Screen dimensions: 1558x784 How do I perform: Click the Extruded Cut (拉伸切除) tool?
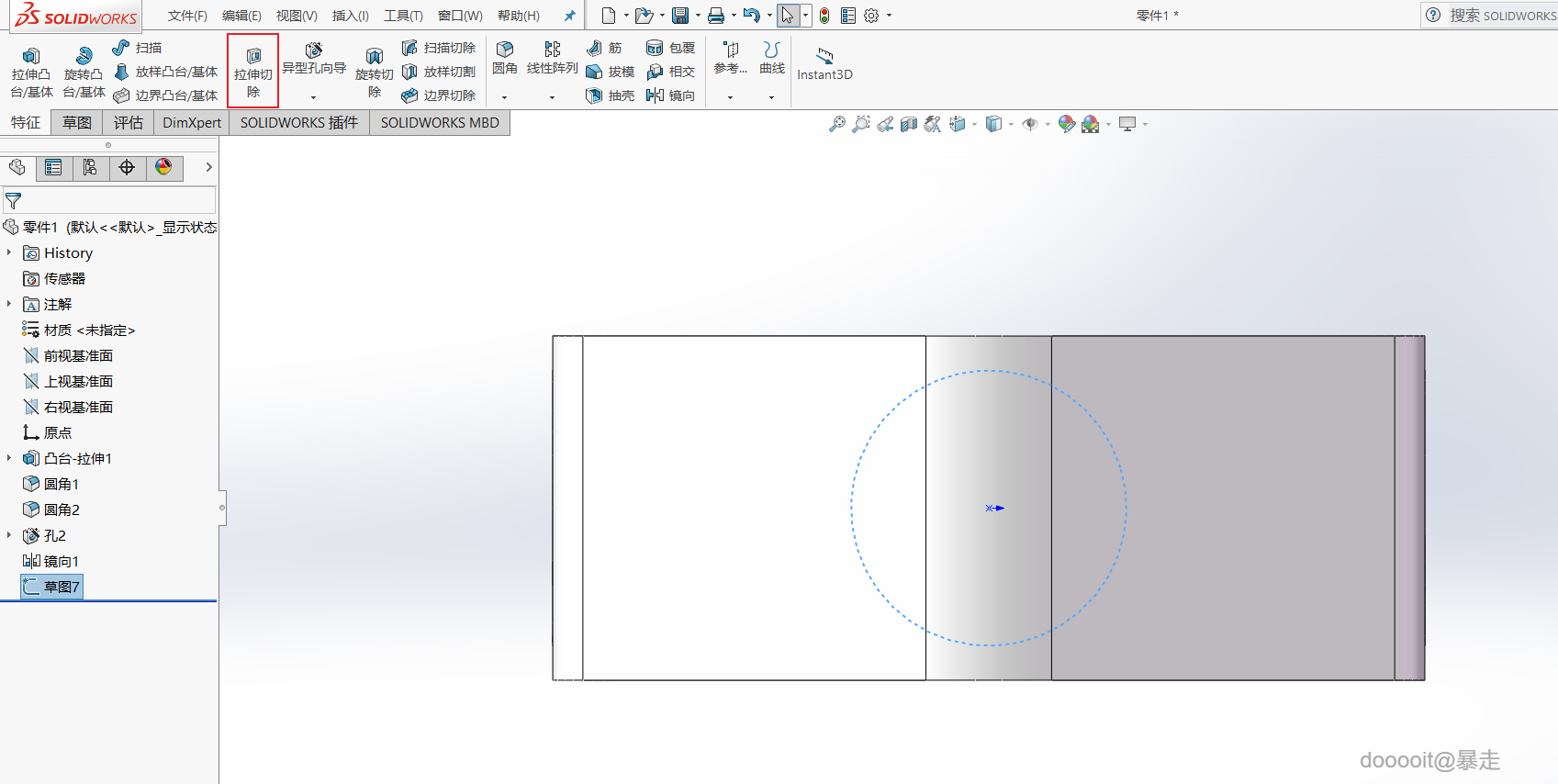(x=253, y=71)
